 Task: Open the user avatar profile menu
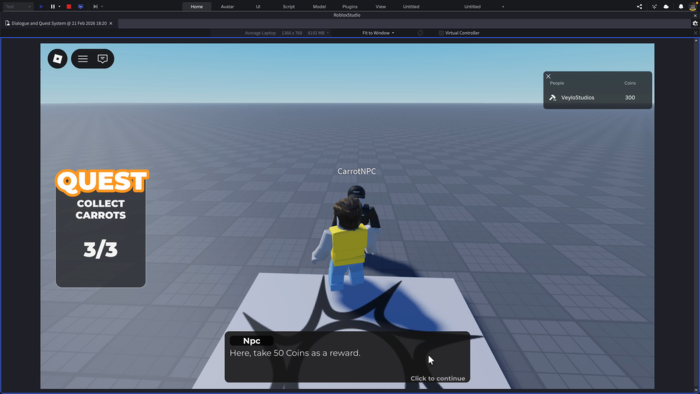693,6
